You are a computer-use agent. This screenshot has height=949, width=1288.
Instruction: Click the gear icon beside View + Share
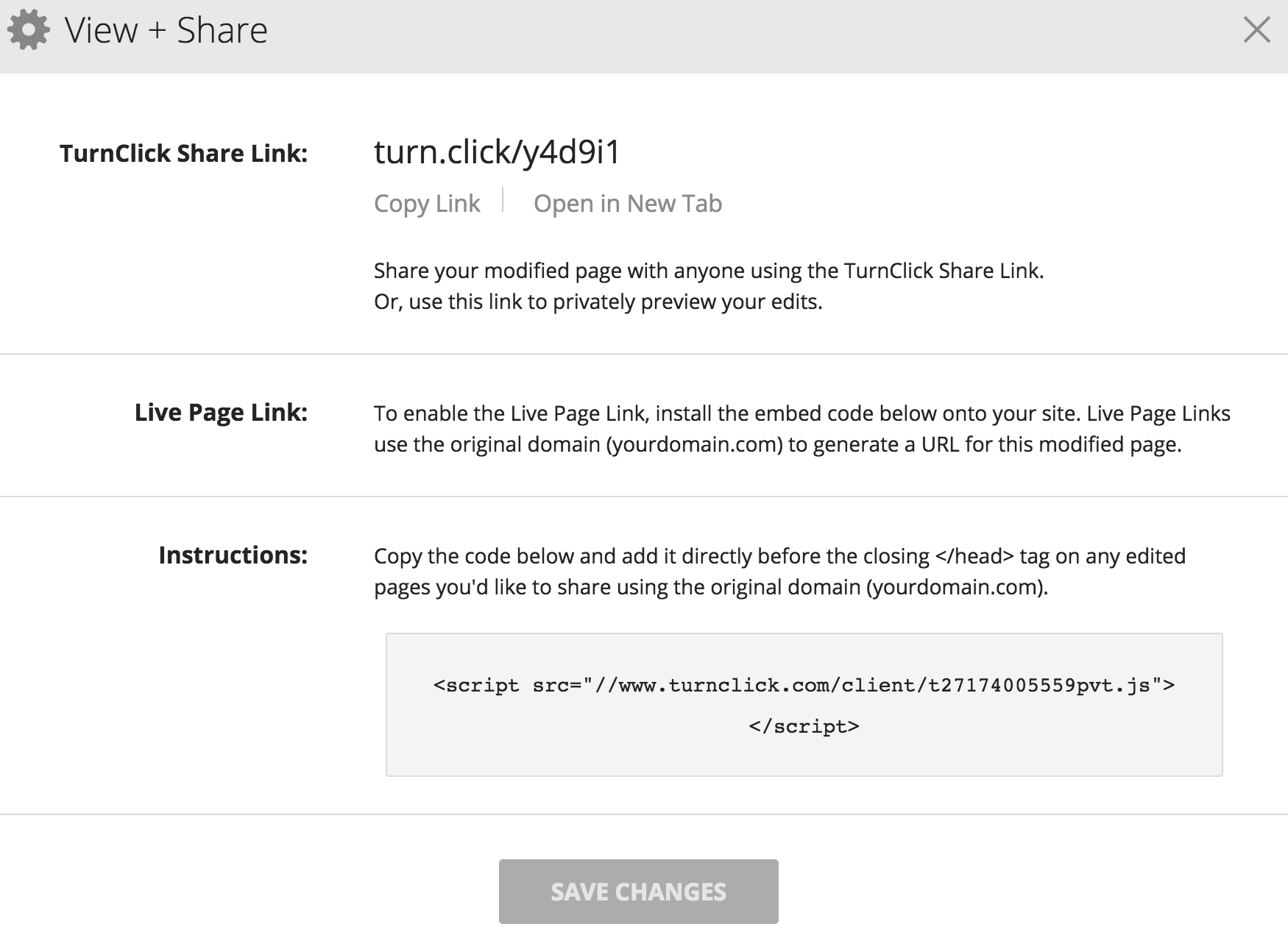[x=28, y=31]
